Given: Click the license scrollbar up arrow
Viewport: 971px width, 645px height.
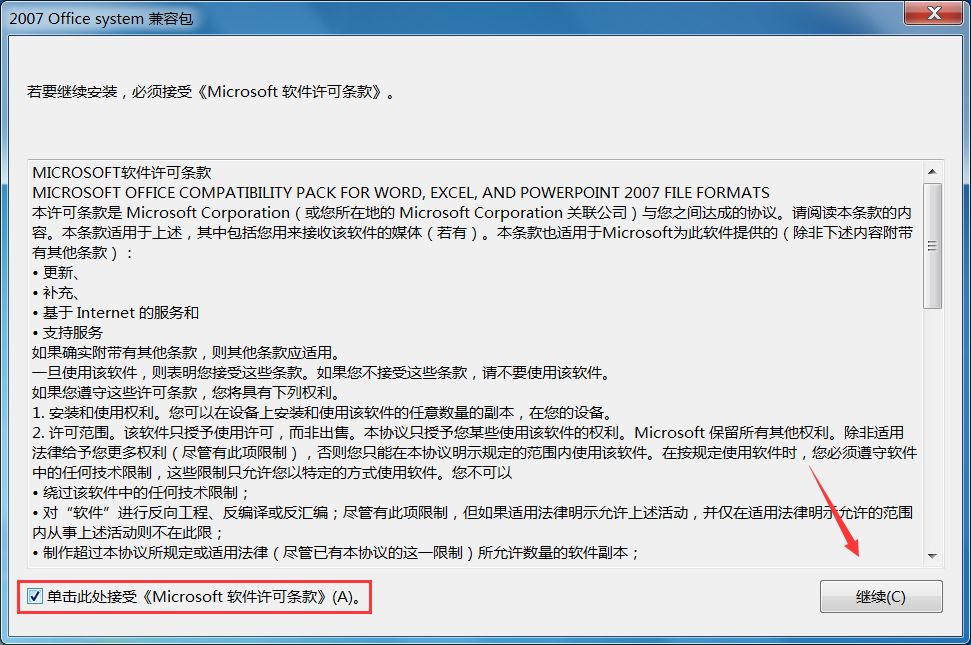Looking at the screenshot, I should click(x=932, y=171).
